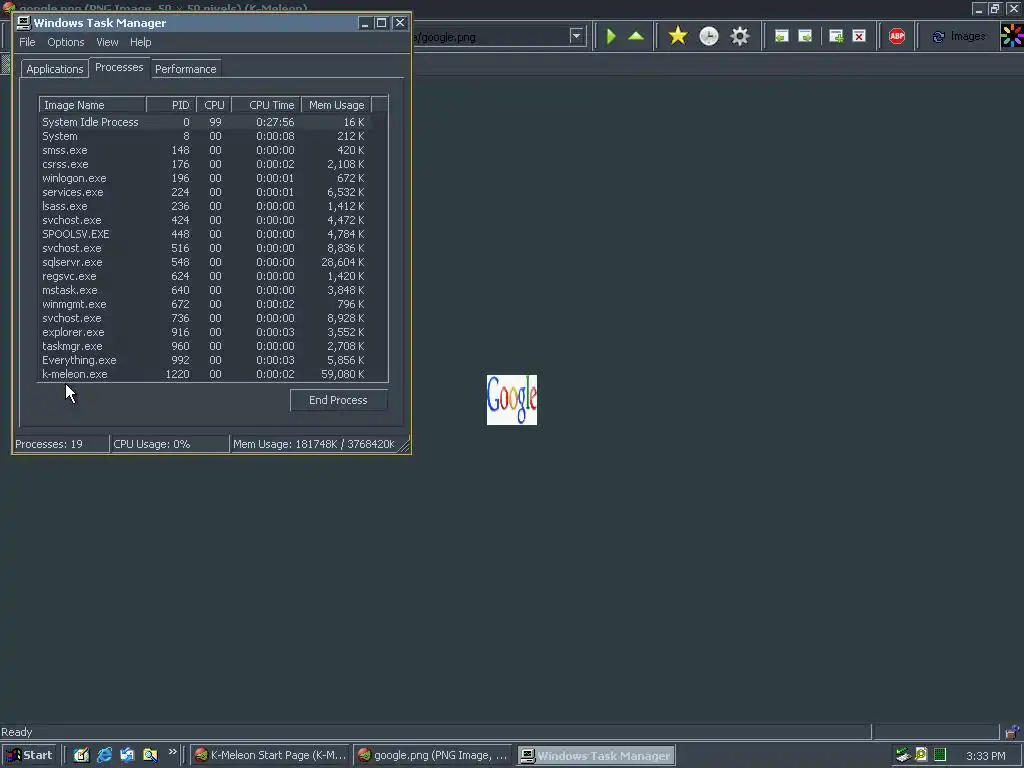Select svchost.exe with PID 516
The image size is (1024, 768).
coord(204,248)
